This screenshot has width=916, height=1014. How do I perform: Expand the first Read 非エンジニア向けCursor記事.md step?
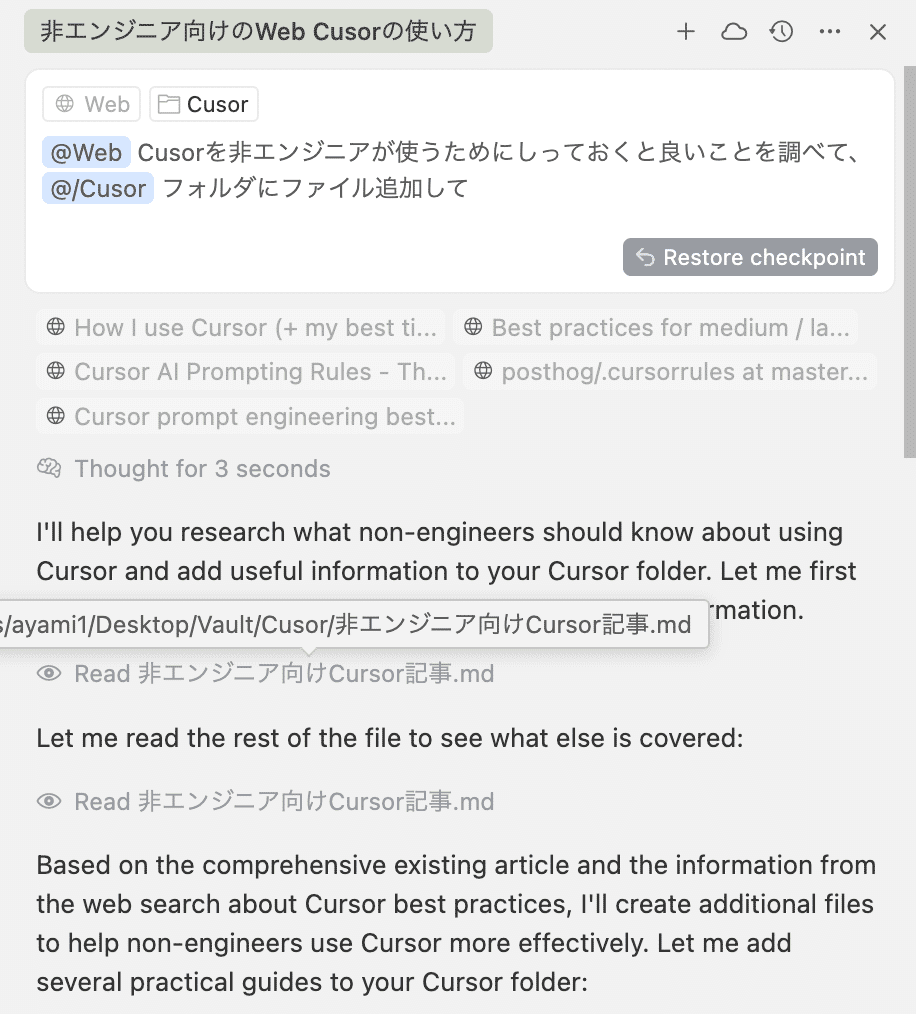[x=284, y=674]
